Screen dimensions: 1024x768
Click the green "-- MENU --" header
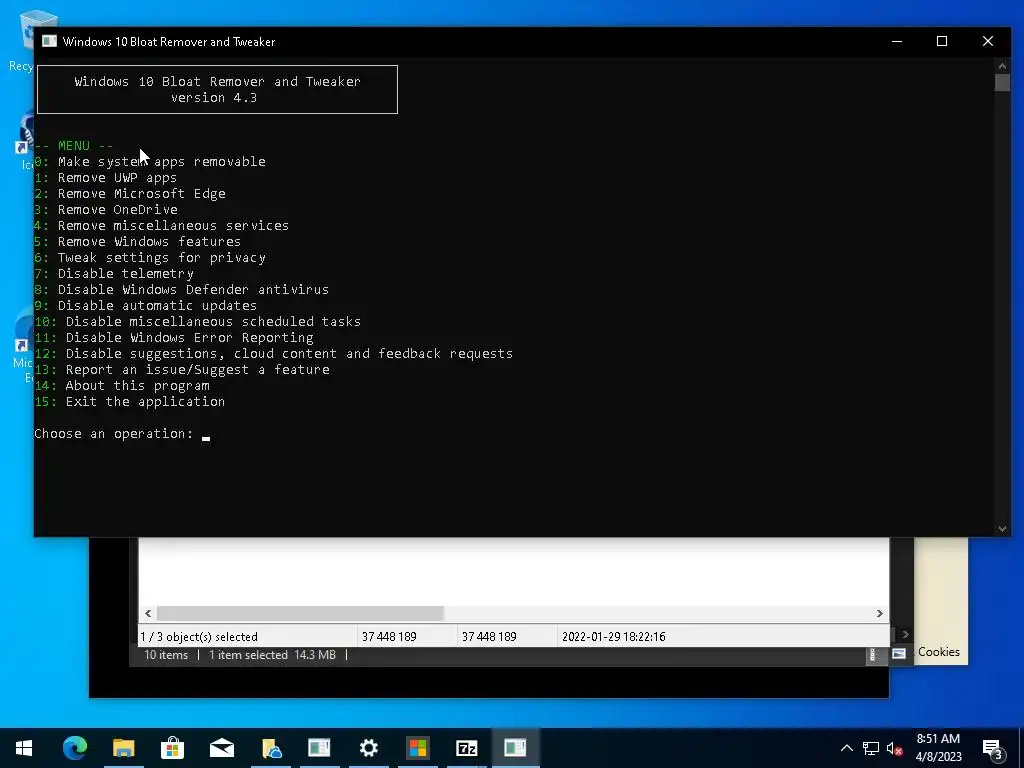74,146
